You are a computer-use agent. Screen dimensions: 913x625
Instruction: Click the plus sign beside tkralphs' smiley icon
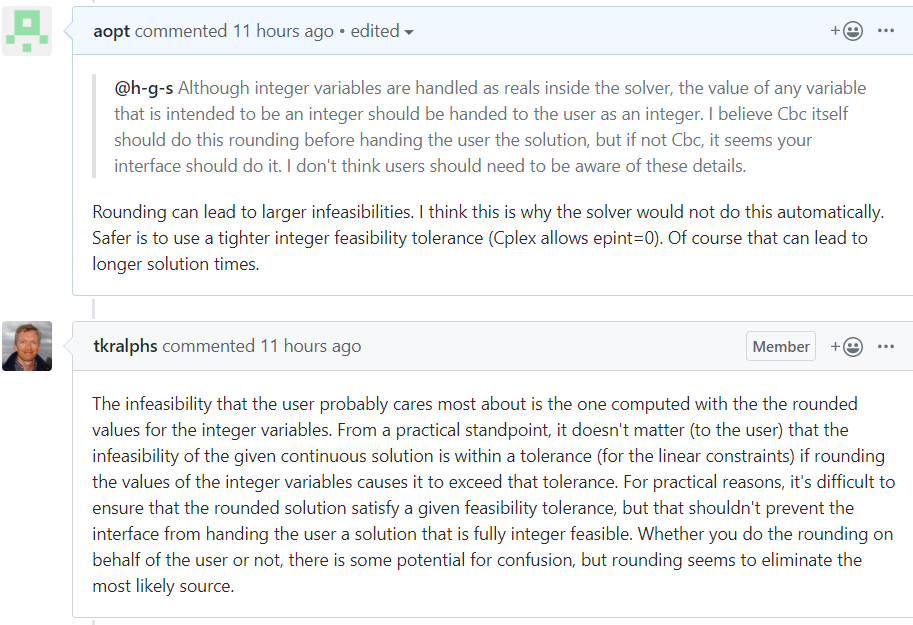835,346
